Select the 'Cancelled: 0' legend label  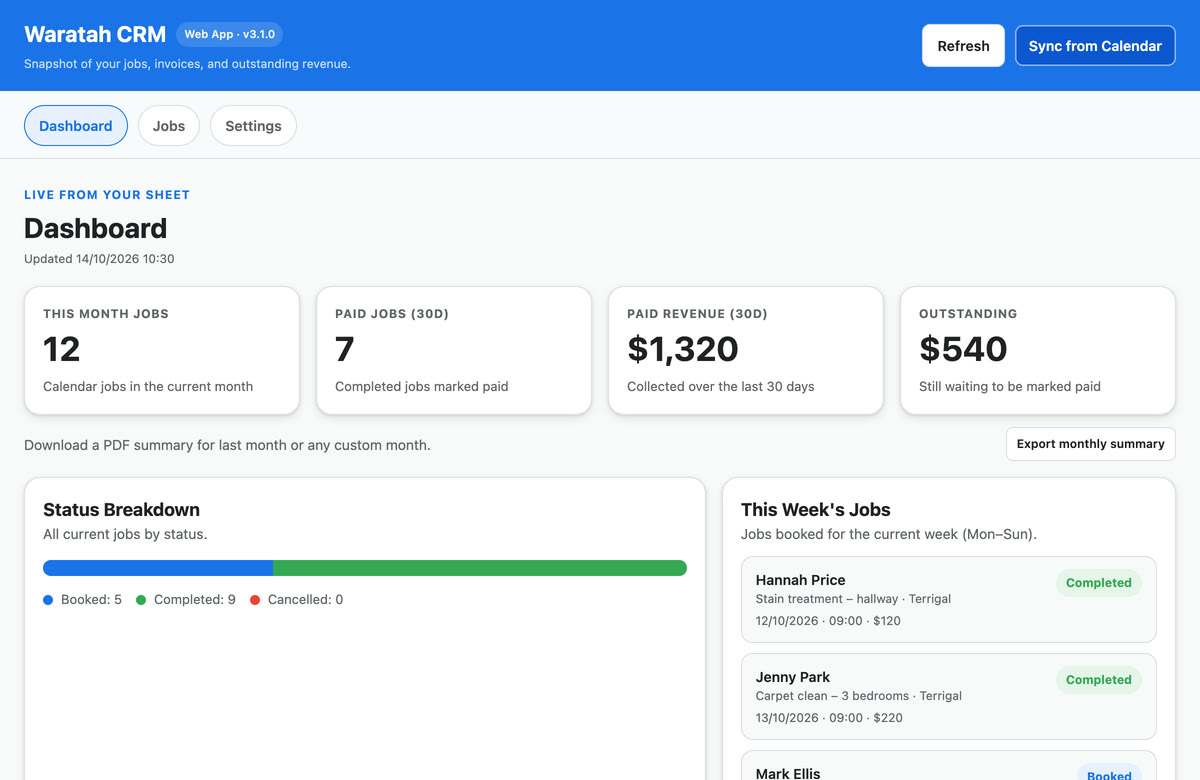tap(305, 600)
